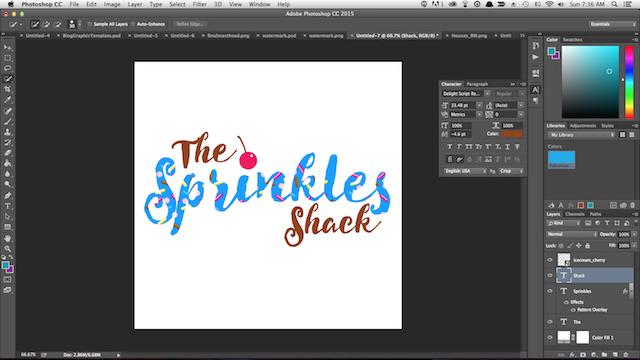Switch to the Houses_BW.png document tab
Image resolution: width=640 pixels, height=360 pixels.
click(x=469, y=36)
